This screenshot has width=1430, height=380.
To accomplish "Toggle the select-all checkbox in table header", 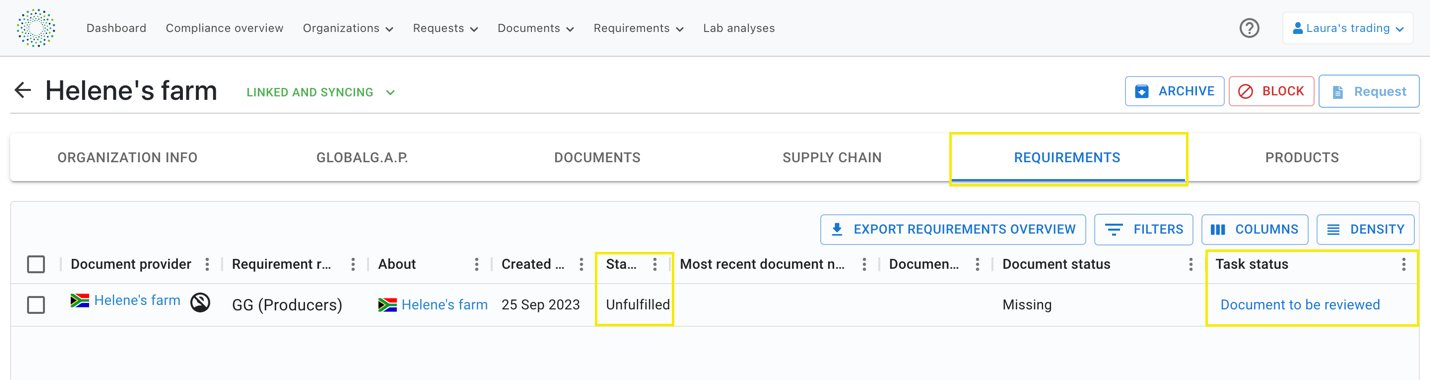I will coord(36,265).
